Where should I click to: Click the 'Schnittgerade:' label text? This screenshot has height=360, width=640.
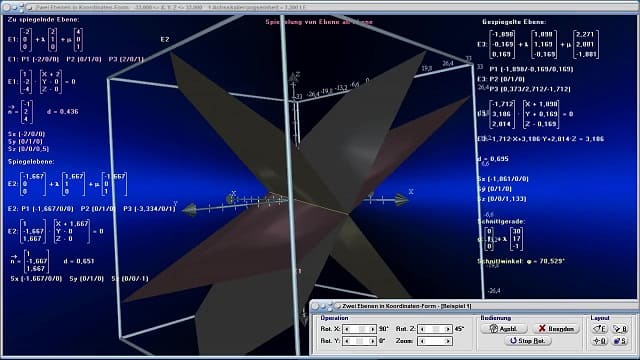coord(501,222)
